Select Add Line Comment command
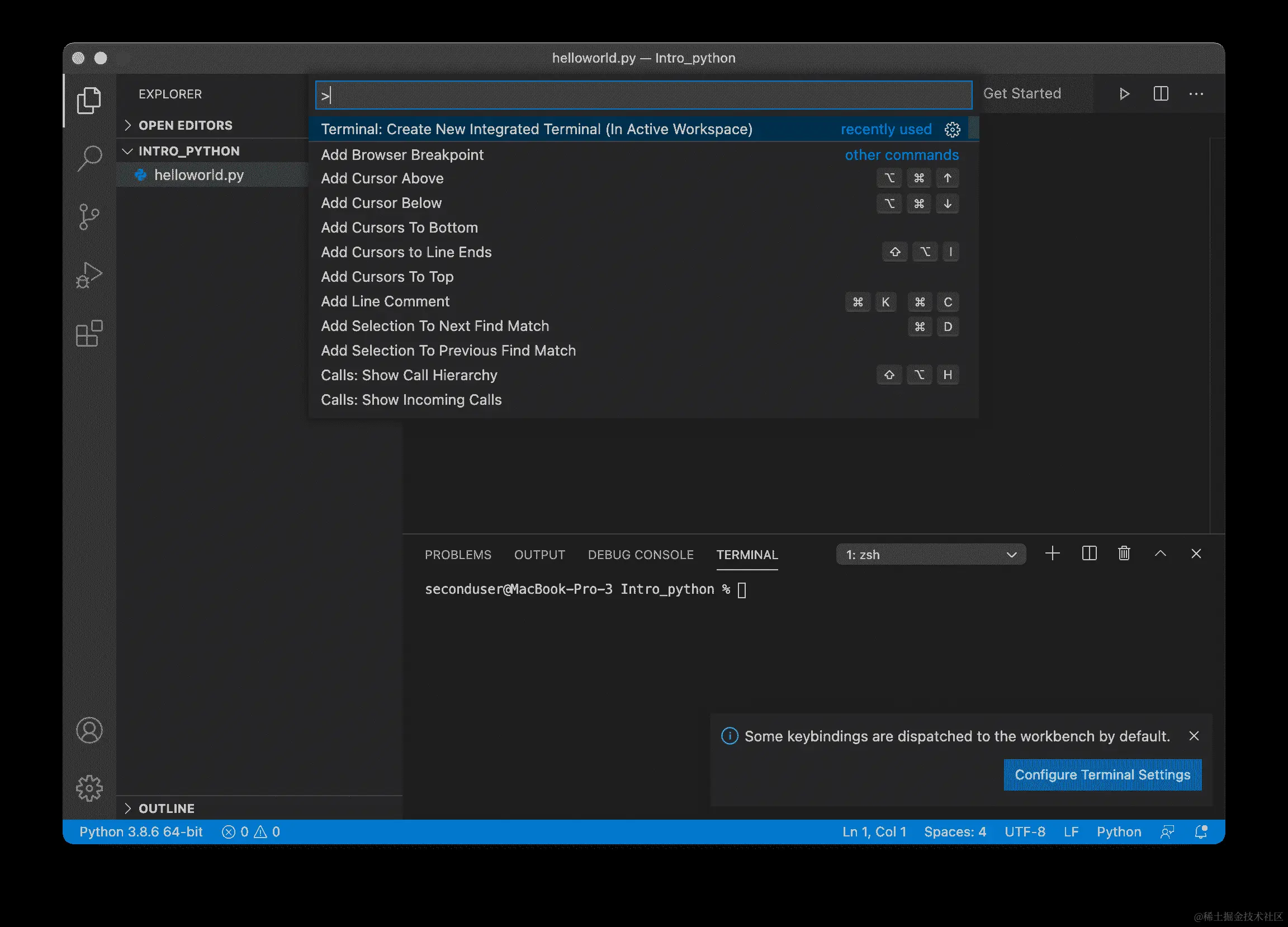The height and width of the screenshot is (927, 1288). tap(385, 301)
